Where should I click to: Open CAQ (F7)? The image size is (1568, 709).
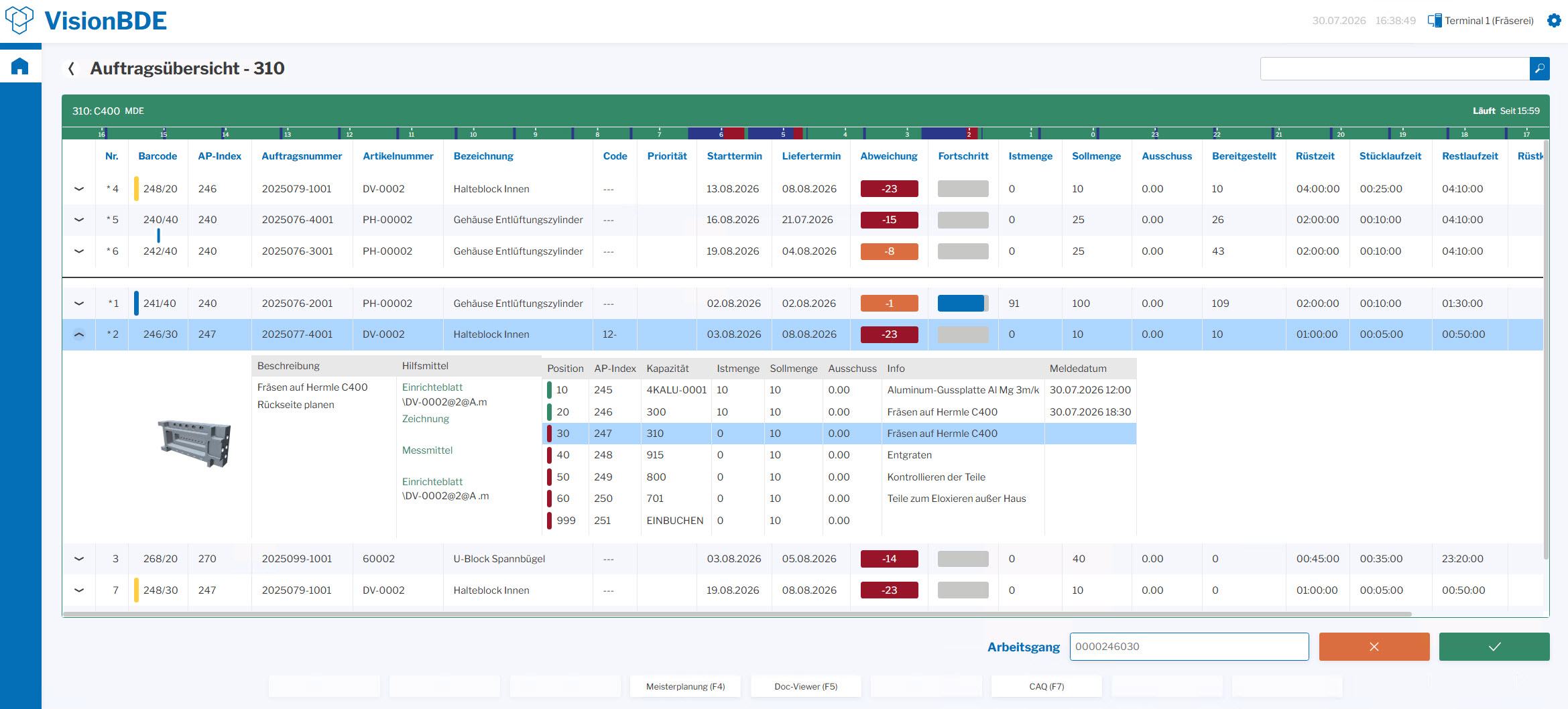[1046, 686]
